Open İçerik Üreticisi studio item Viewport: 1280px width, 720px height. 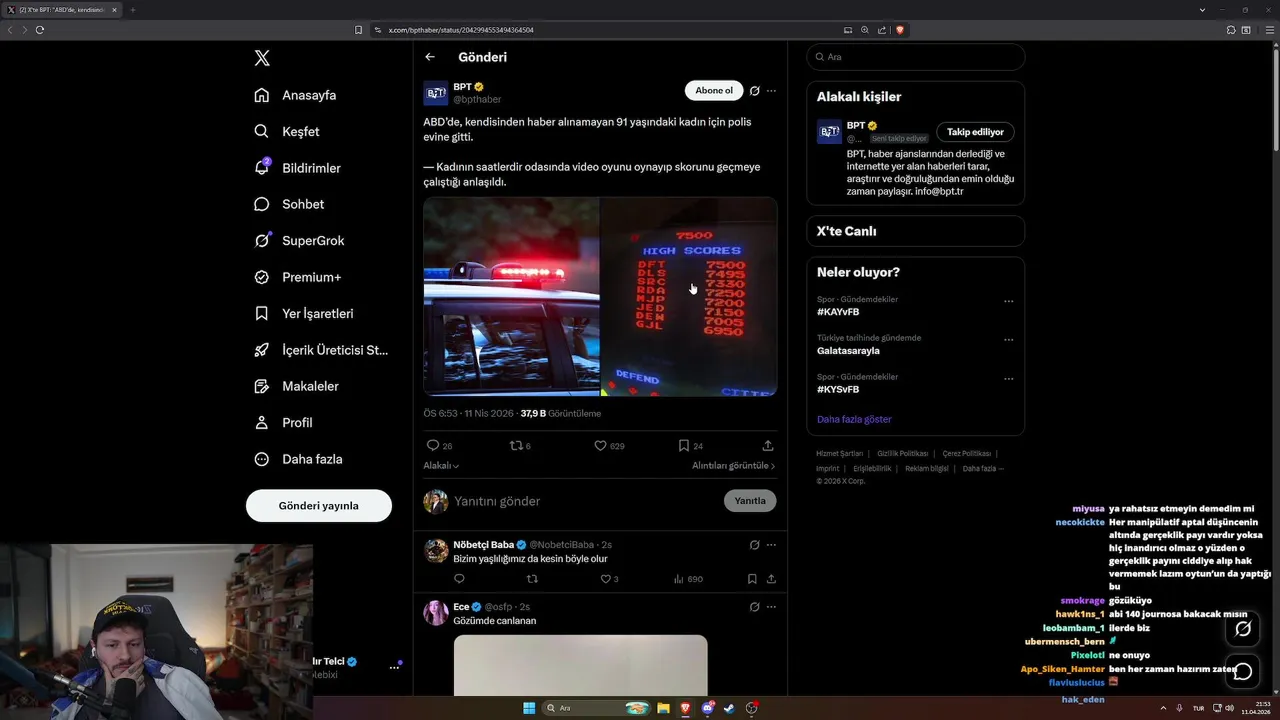click(321, 350)
